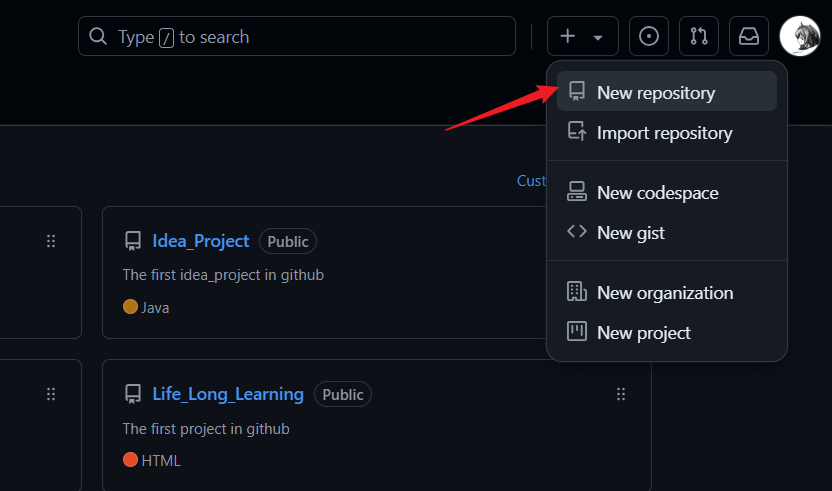Click 'The first project in github' description
Image resolution: width=832 pixels, height=491 pixels.
pos(206,428)
